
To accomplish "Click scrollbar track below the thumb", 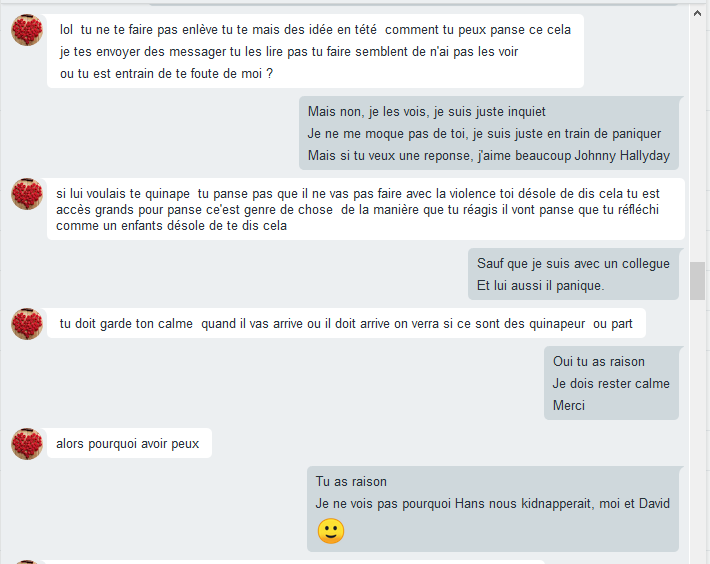I will coord(697,430).
